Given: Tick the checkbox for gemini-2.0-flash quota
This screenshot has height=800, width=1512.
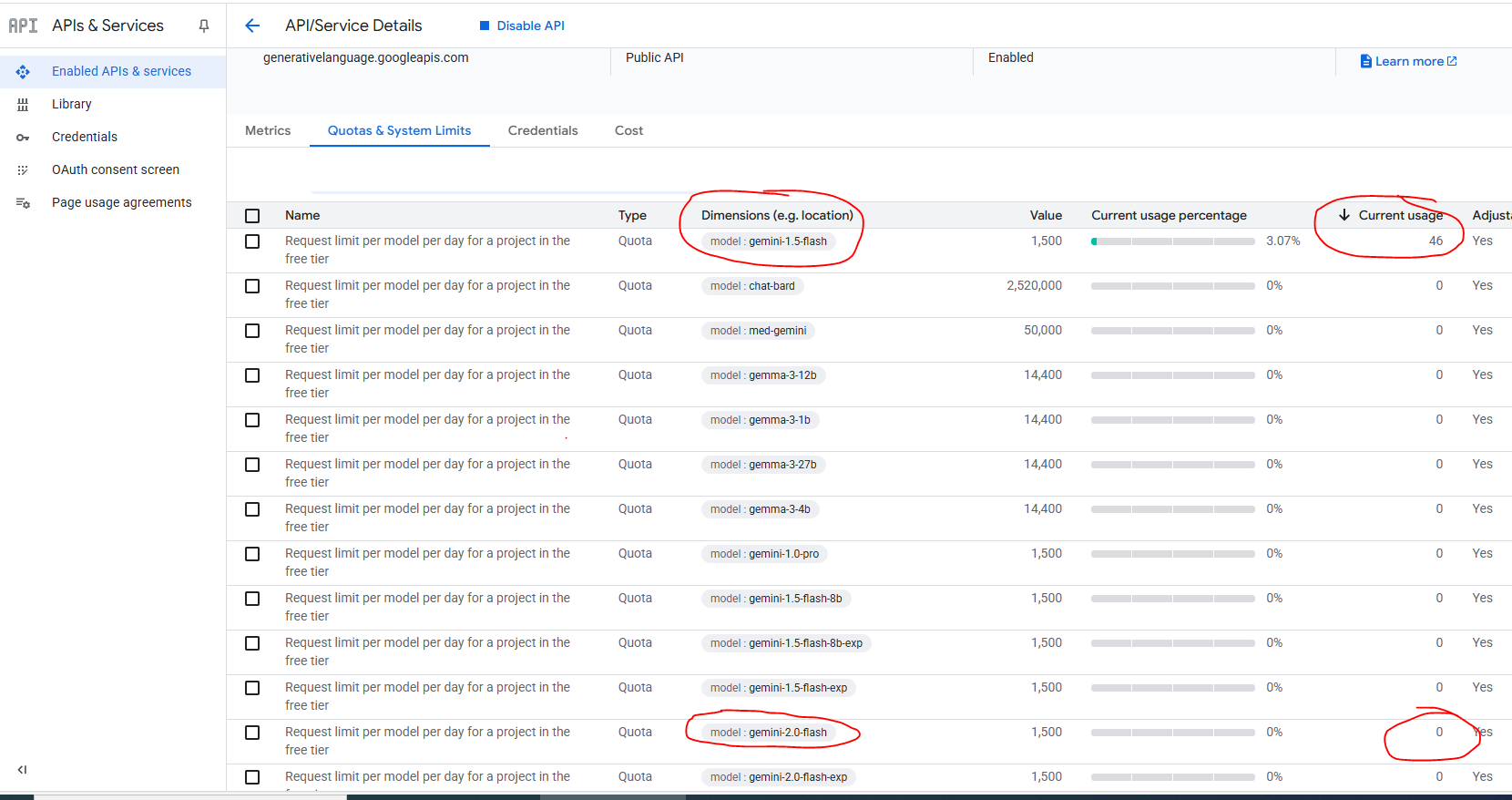Looking at the screenshot, I should (252, 733).
